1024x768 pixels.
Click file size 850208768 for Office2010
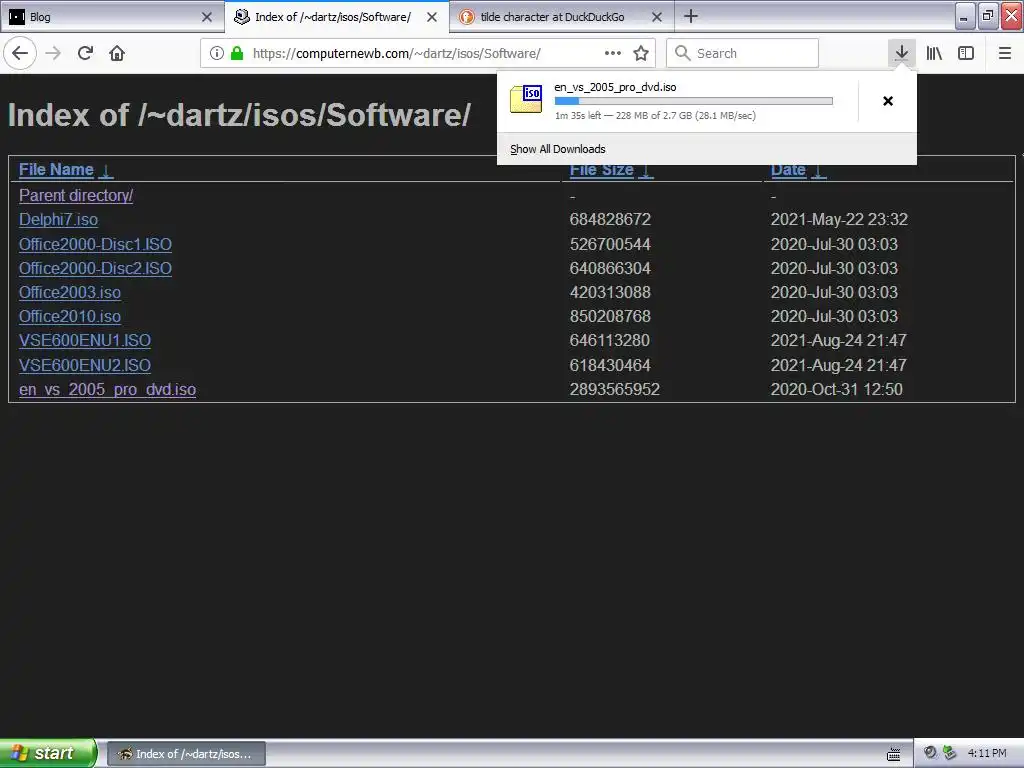click(x=610, y=316)
